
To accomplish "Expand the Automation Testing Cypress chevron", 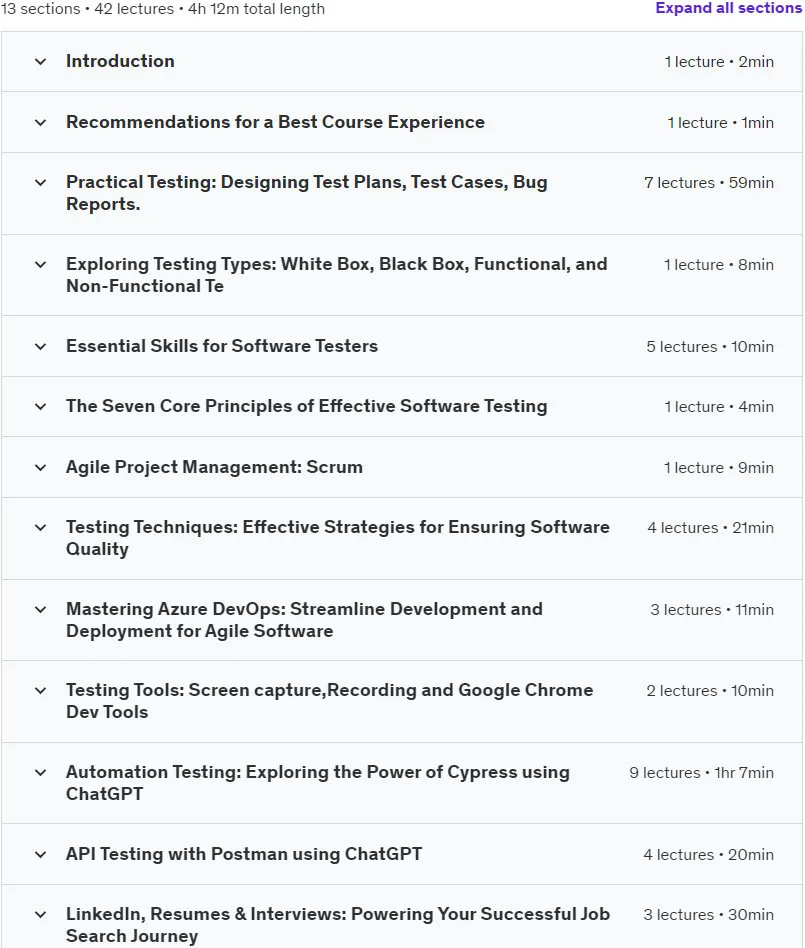I will pos(41,773).
